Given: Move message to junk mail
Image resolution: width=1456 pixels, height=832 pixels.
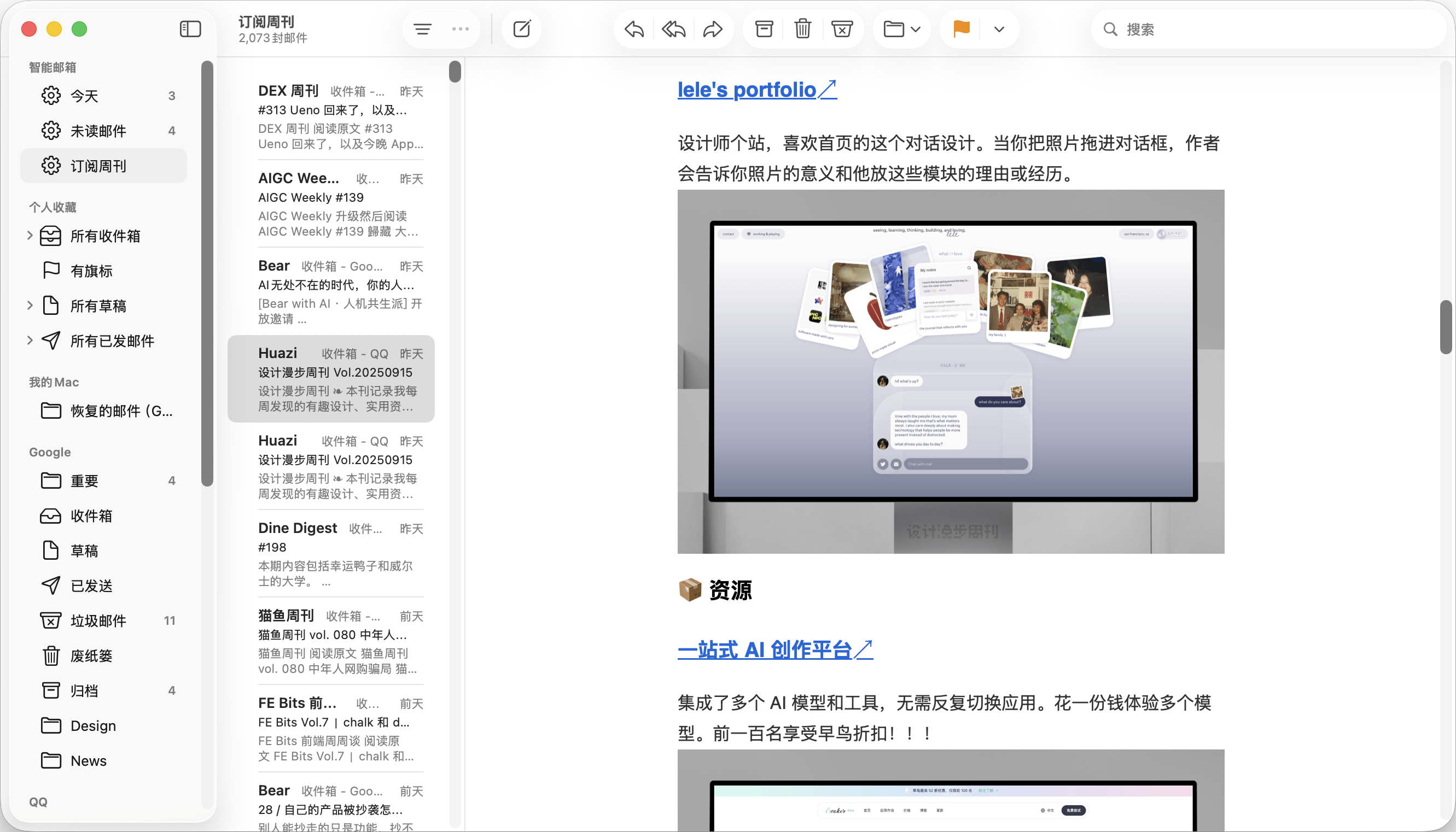Looking at the screenshot, I should tap(841, 28).
